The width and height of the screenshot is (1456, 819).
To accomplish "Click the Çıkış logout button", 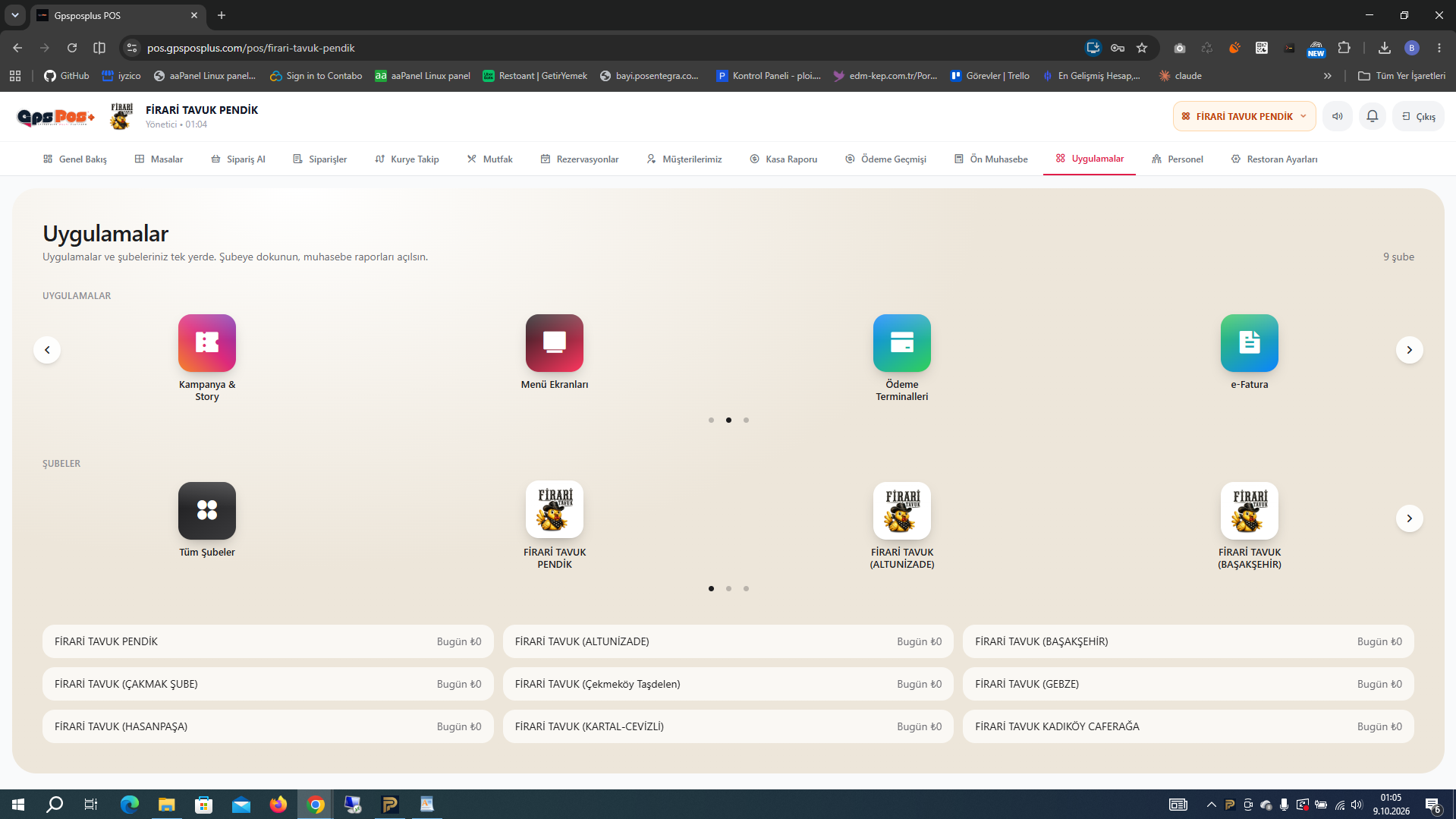I will click(x=1418, y=116).
